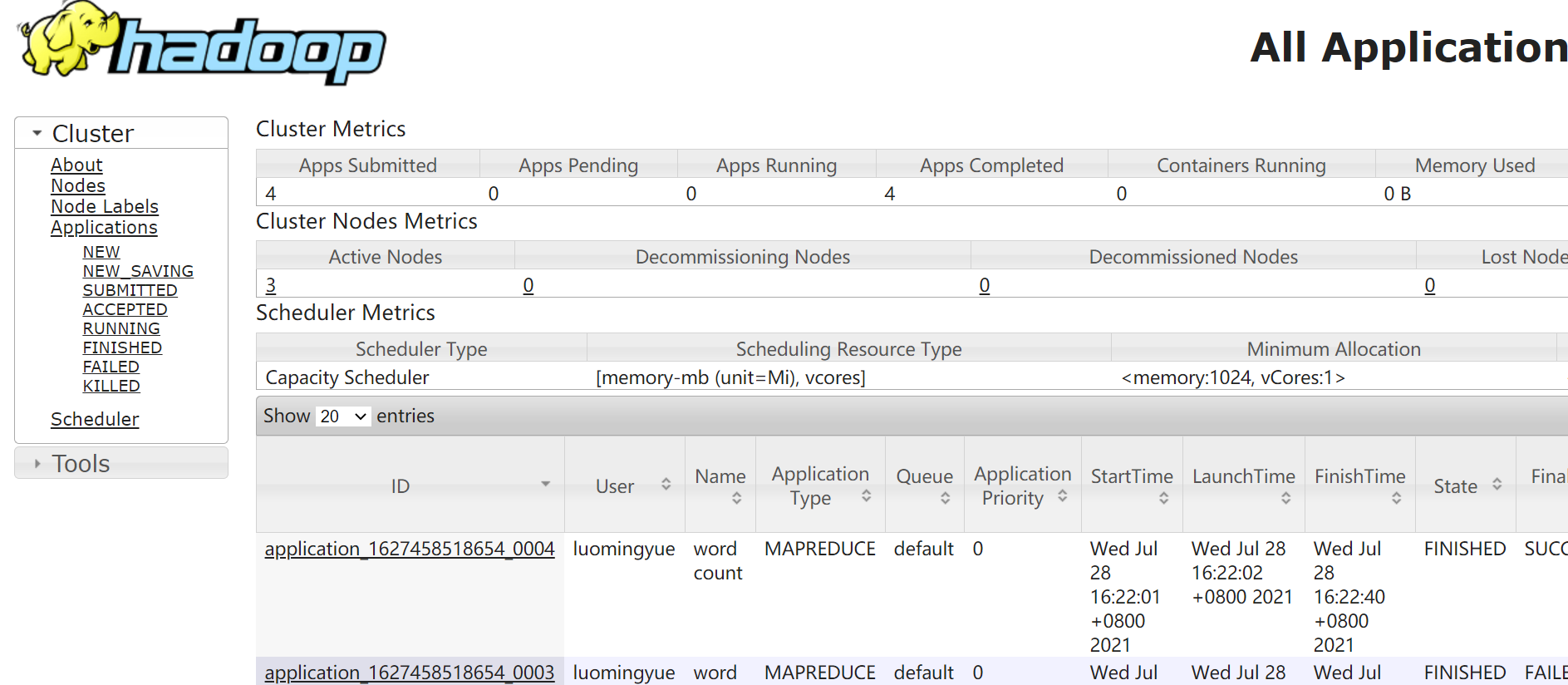The height and width of the screenshot is (685, 1568).
Task: Click the All Applications page title
Action: coord(1409,47)
